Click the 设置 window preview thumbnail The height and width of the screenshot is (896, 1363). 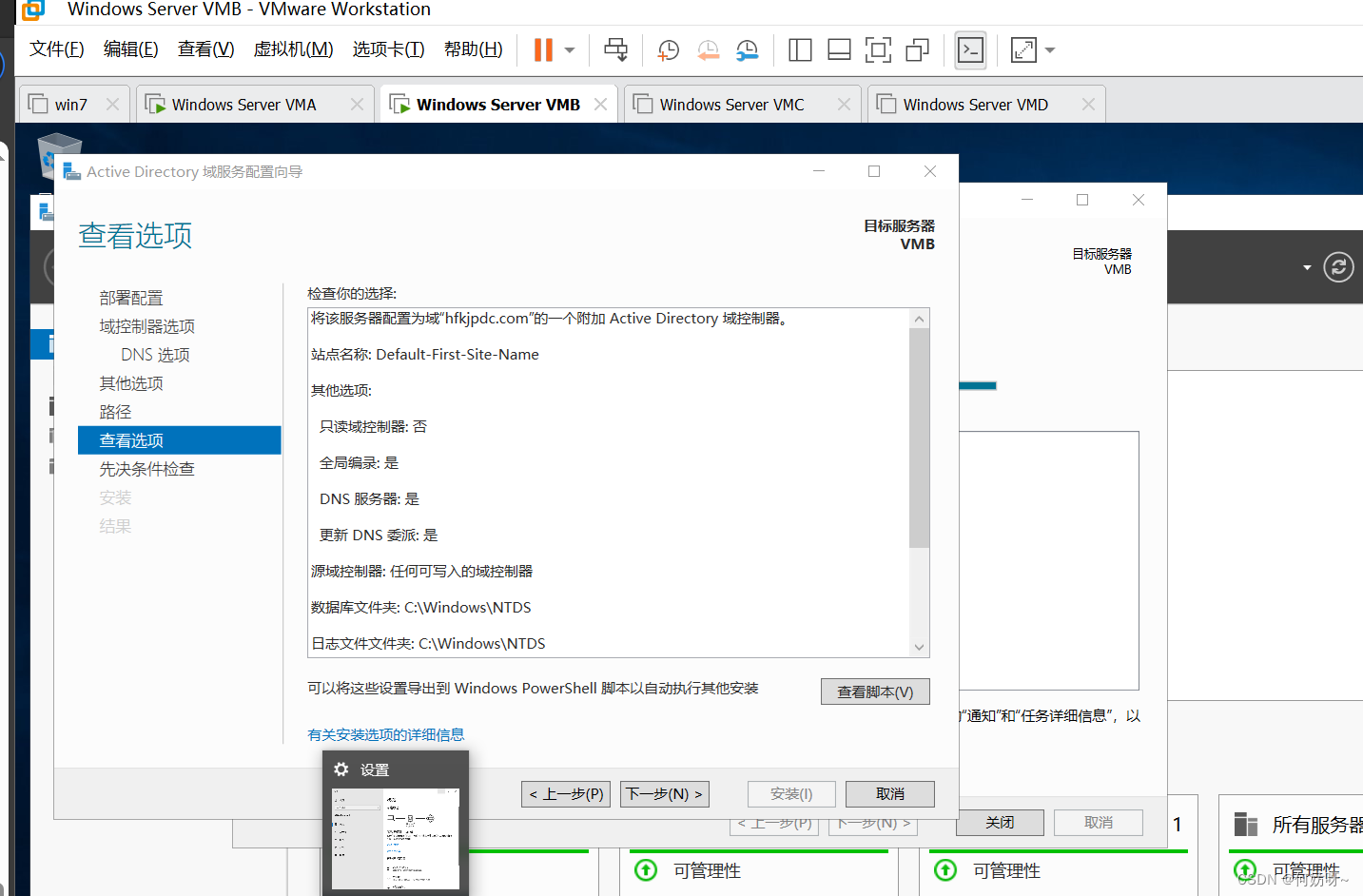click(x=396, y=839)
